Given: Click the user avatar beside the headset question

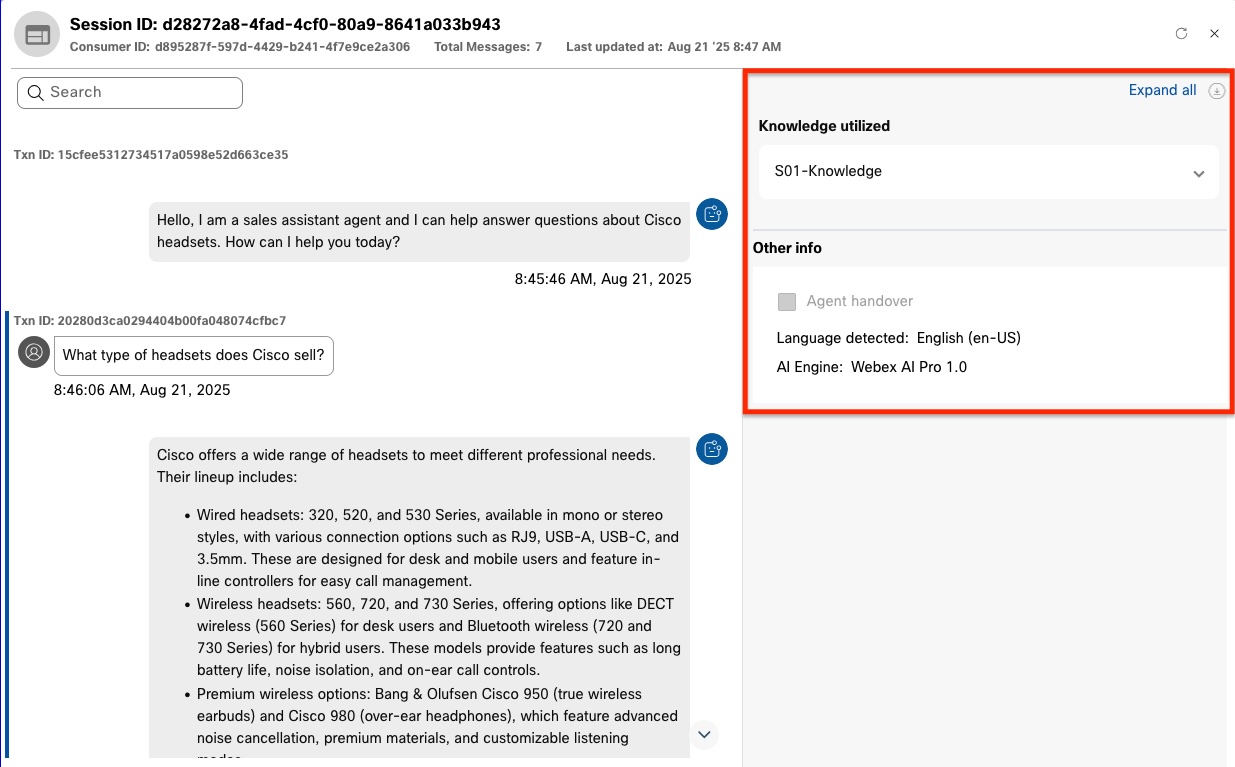Looking at the screenshot, I should (x=34, y=352).
